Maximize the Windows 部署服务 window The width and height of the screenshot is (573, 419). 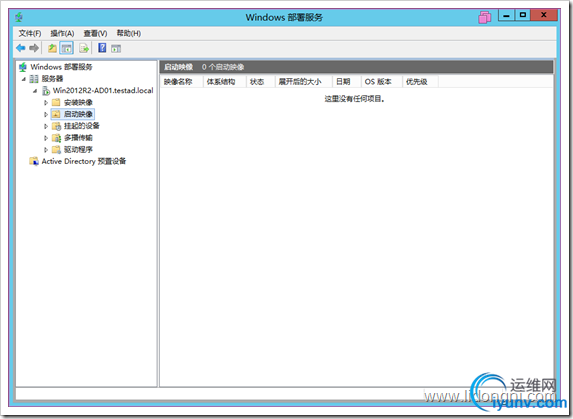click(523, 15)
